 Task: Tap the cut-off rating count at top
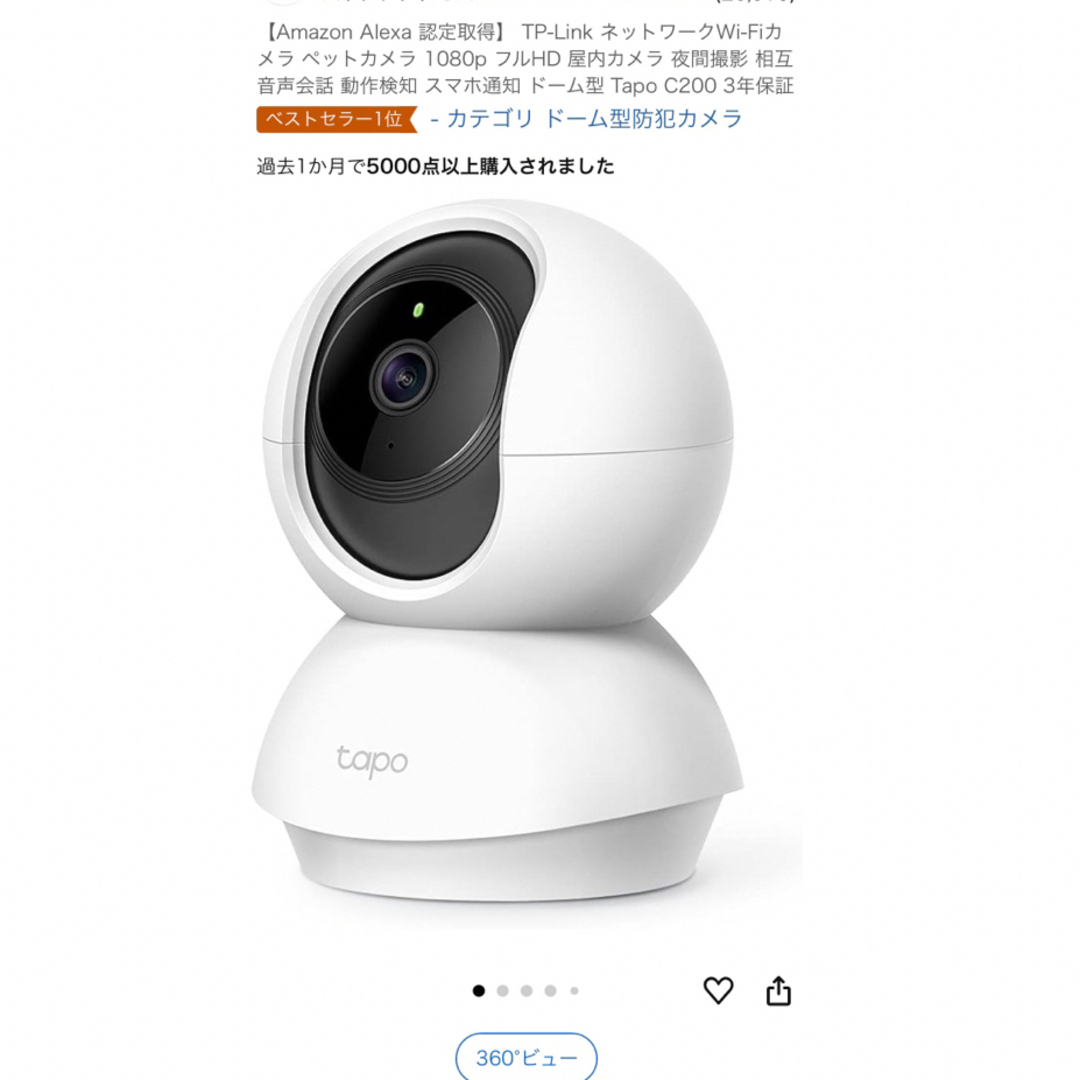(755, 2)
